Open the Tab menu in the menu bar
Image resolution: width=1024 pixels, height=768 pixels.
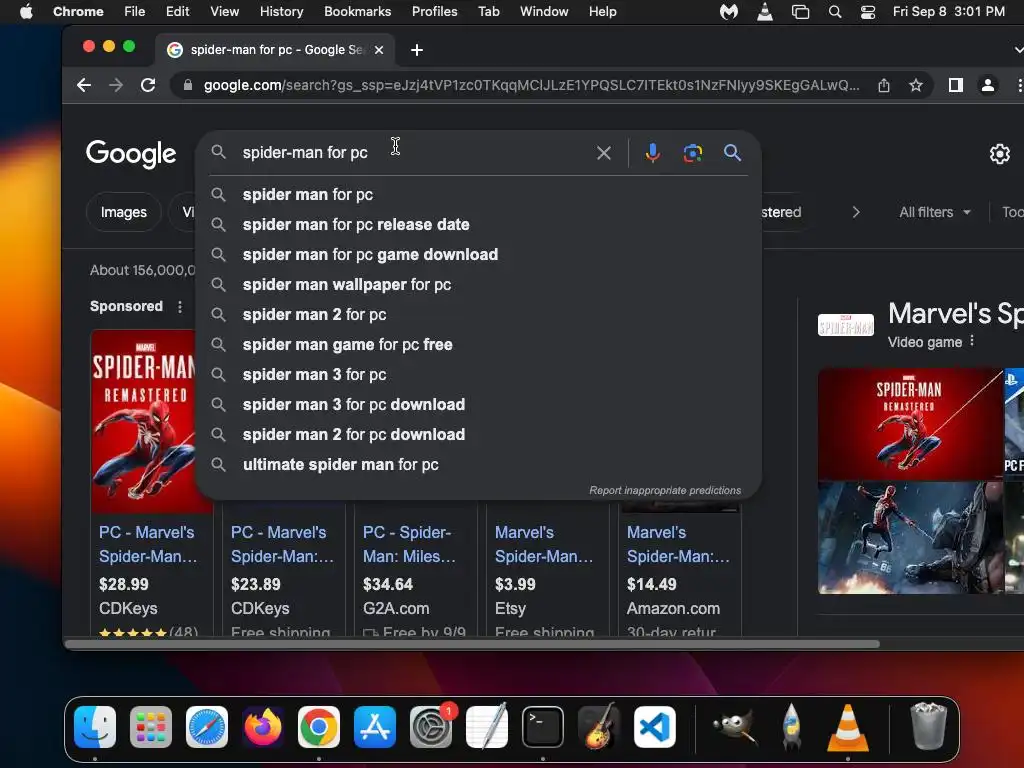coord(488,12)
